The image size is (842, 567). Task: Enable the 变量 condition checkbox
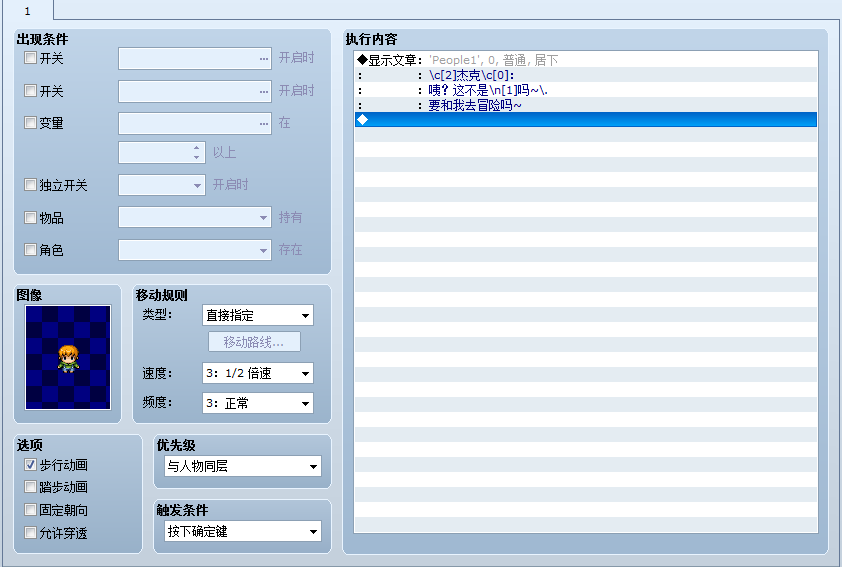click(31, 123)
